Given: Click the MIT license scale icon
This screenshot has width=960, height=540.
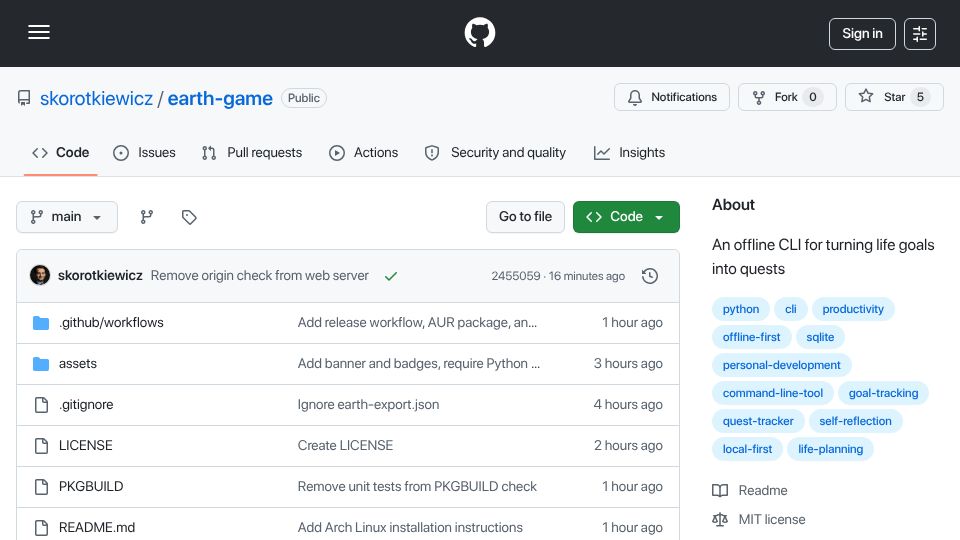Looking at the screenshot, I should click(x=720, y=519).
